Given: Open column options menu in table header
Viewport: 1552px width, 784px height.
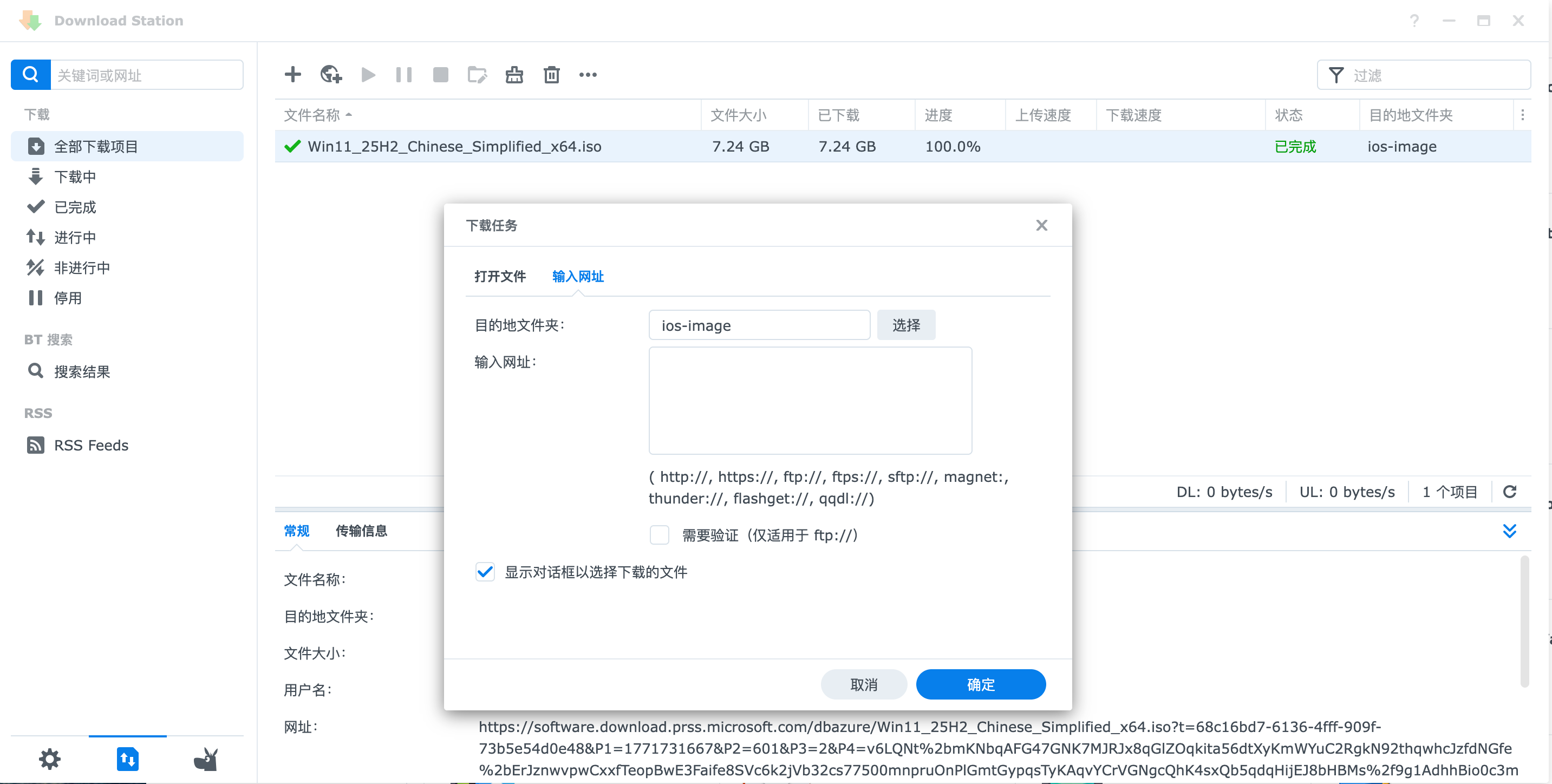Looking at the screenshot, I should point(1522,115).
